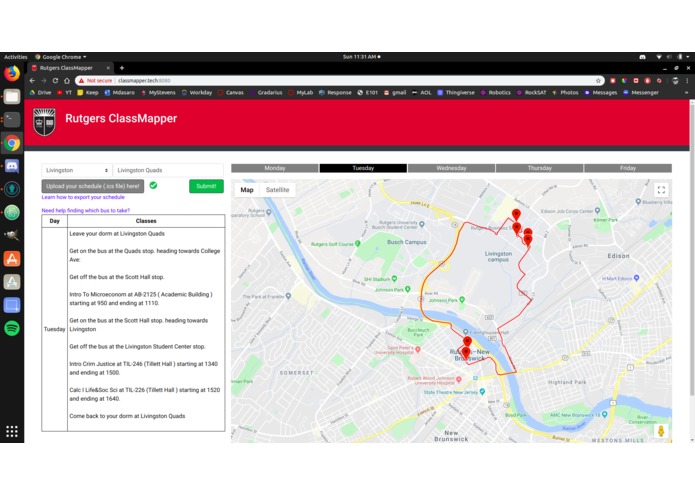Image resolution: width=695 pixels, height=494 pixels.
Task: Open the Workday bookmark
Action: (197, 93)
